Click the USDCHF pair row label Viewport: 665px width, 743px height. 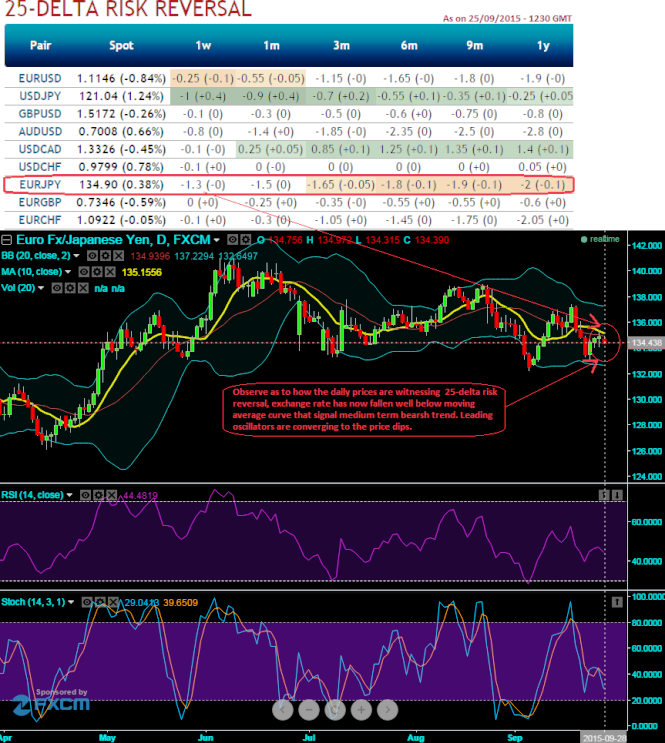click(x=40, y=167)
